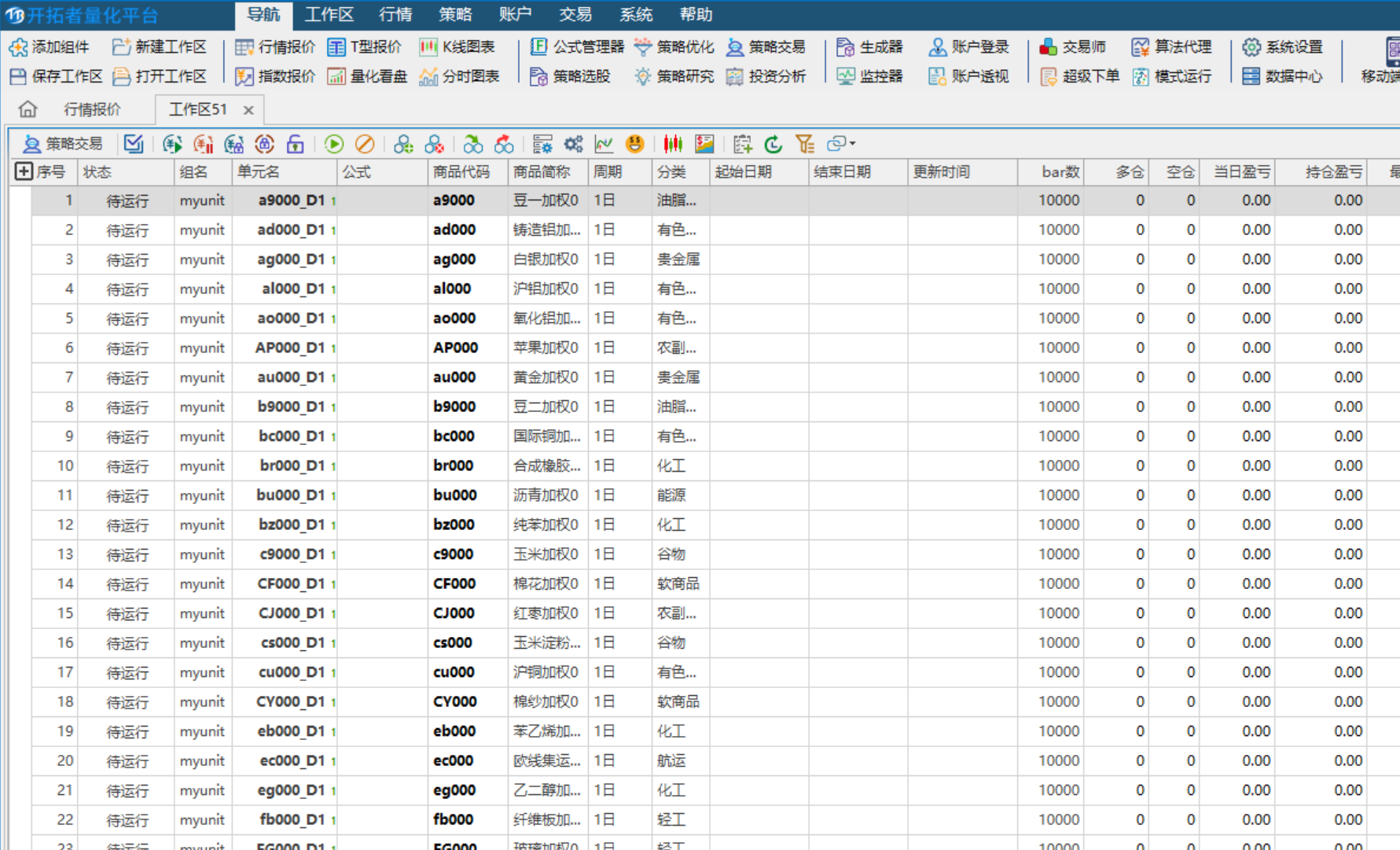
Task: Click the green run play icon
Action: [334, 144]
